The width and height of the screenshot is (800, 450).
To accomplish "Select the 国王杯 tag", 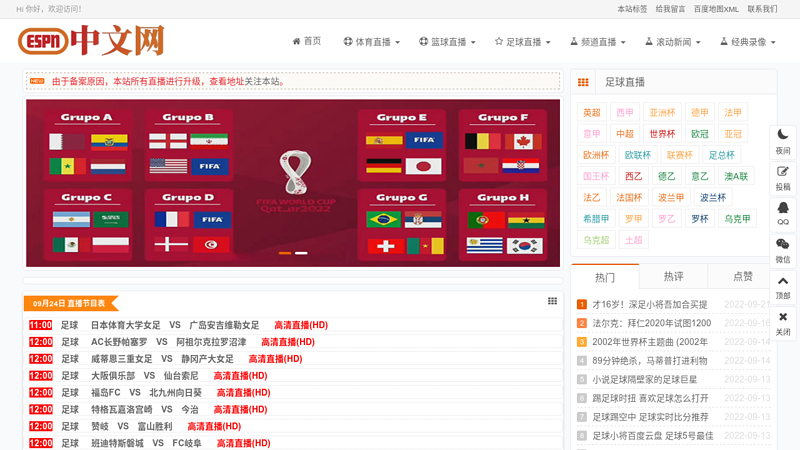I will pos(596,177).
